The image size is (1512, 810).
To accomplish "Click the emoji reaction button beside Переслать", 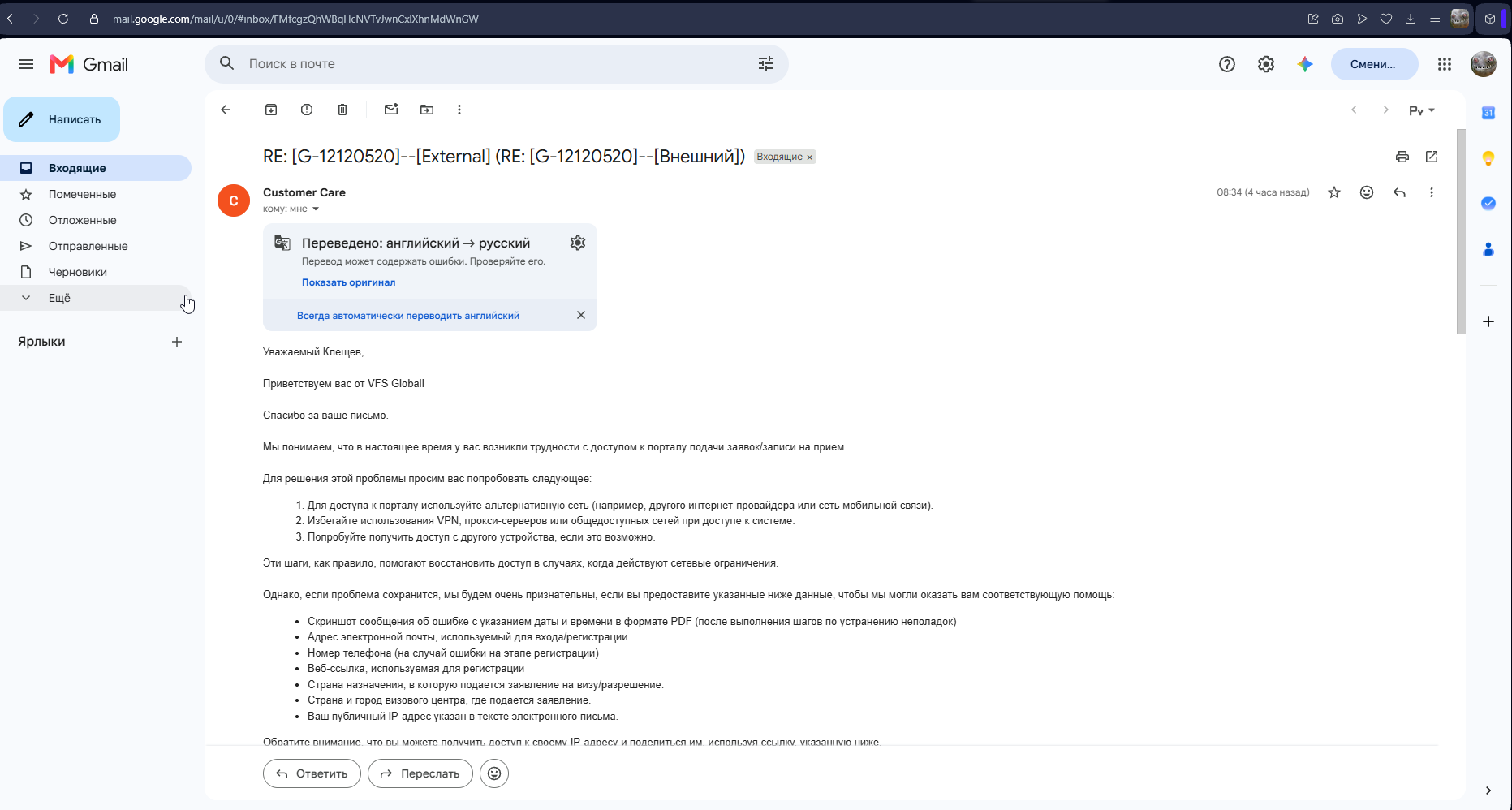I will pyautogui.click(x=494, y=773).
